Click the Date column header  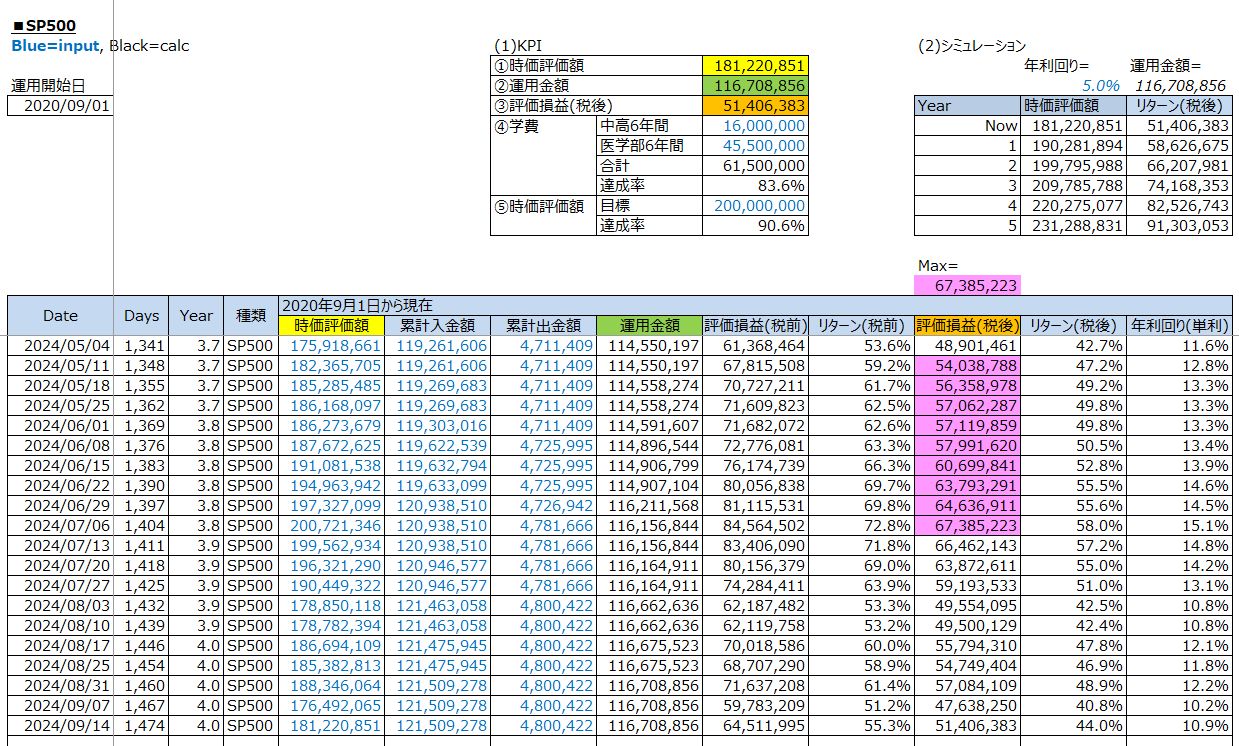pyautogui.click(x=60, y=315)
